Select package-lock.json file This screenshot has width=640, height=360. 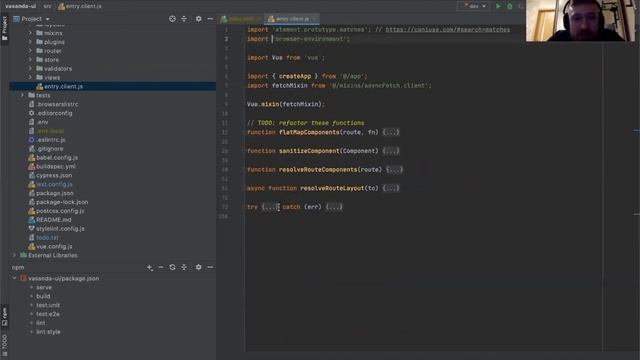pyautogui.click(x=62, y=202)
